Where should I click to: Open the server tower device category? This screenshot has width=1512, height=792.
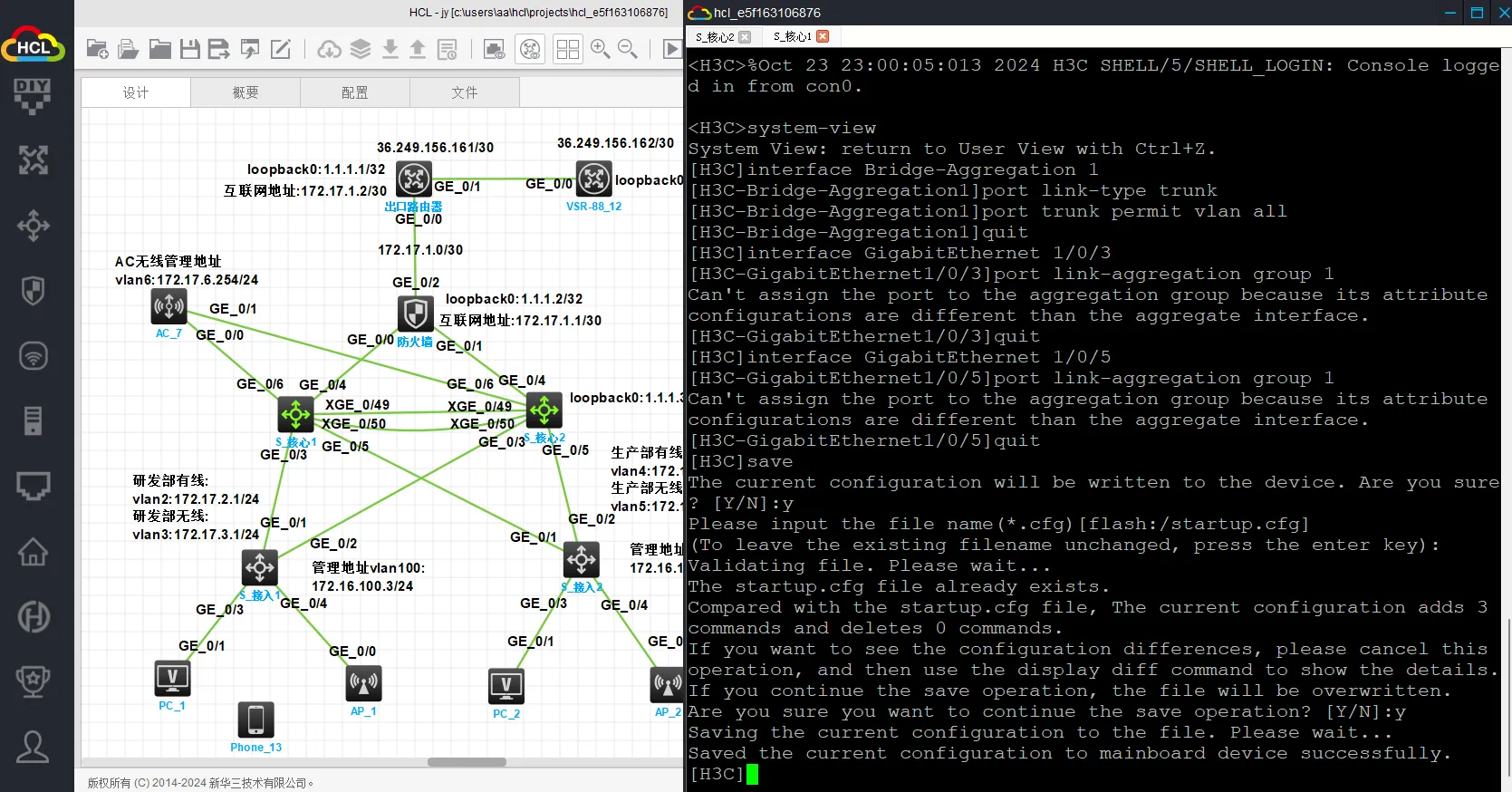pyautogui.click(x=33, y=420)
